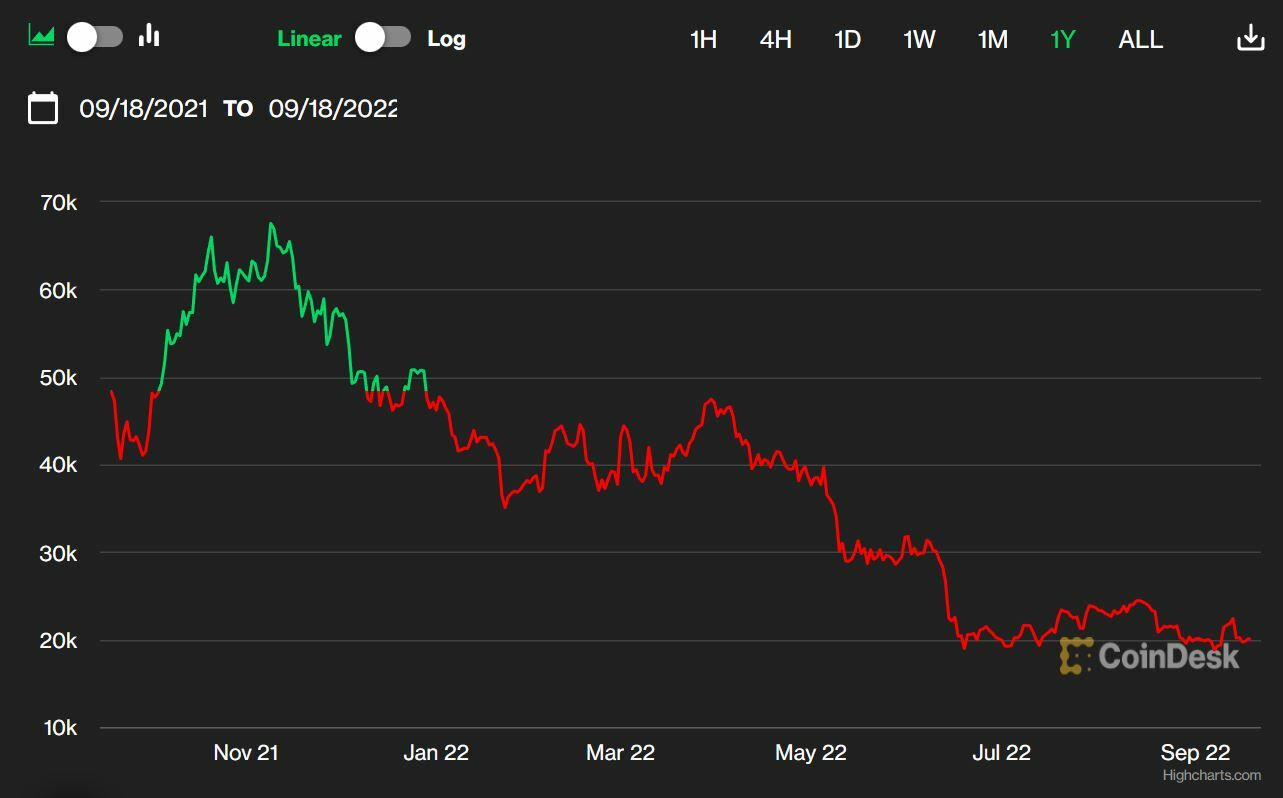This screenshot has height=798, width=1283.
Task: Click the Mar 22 x-axis label
Action: pos(620,753)
